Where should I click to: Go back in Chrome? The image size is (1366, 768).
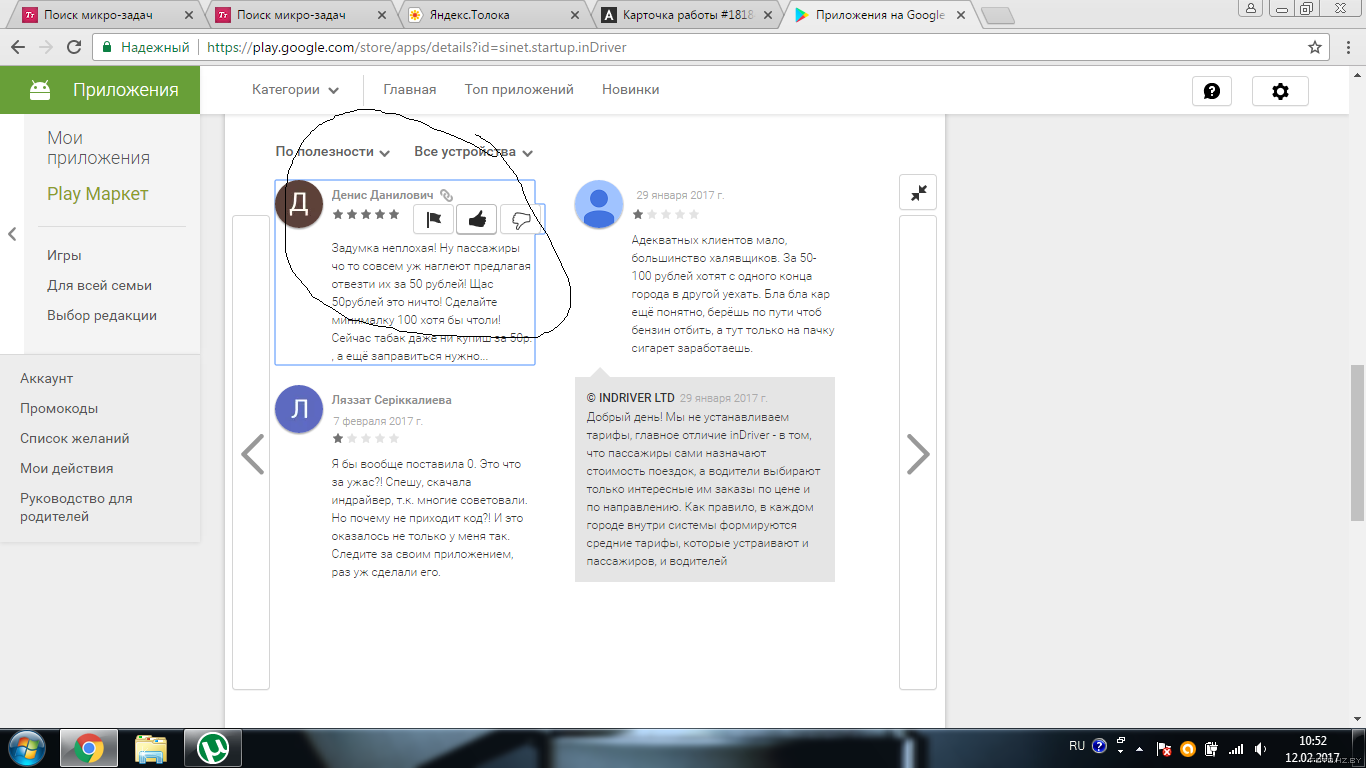pos(18,47)
